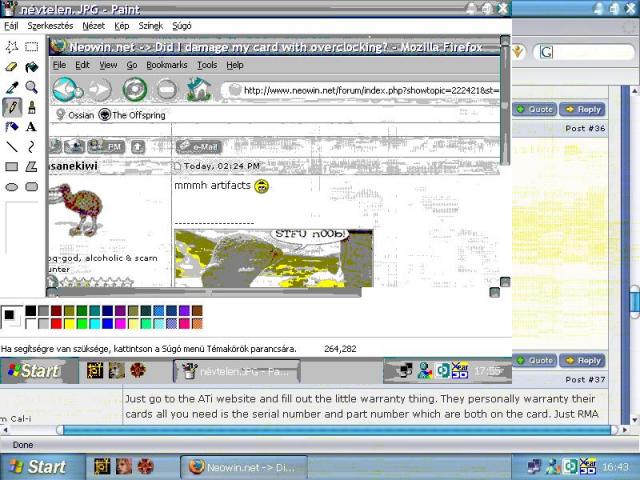Select the orange swatch in the bottom row
The width and height of the screenshot is (640, 480).
click(x=197, y=324)
